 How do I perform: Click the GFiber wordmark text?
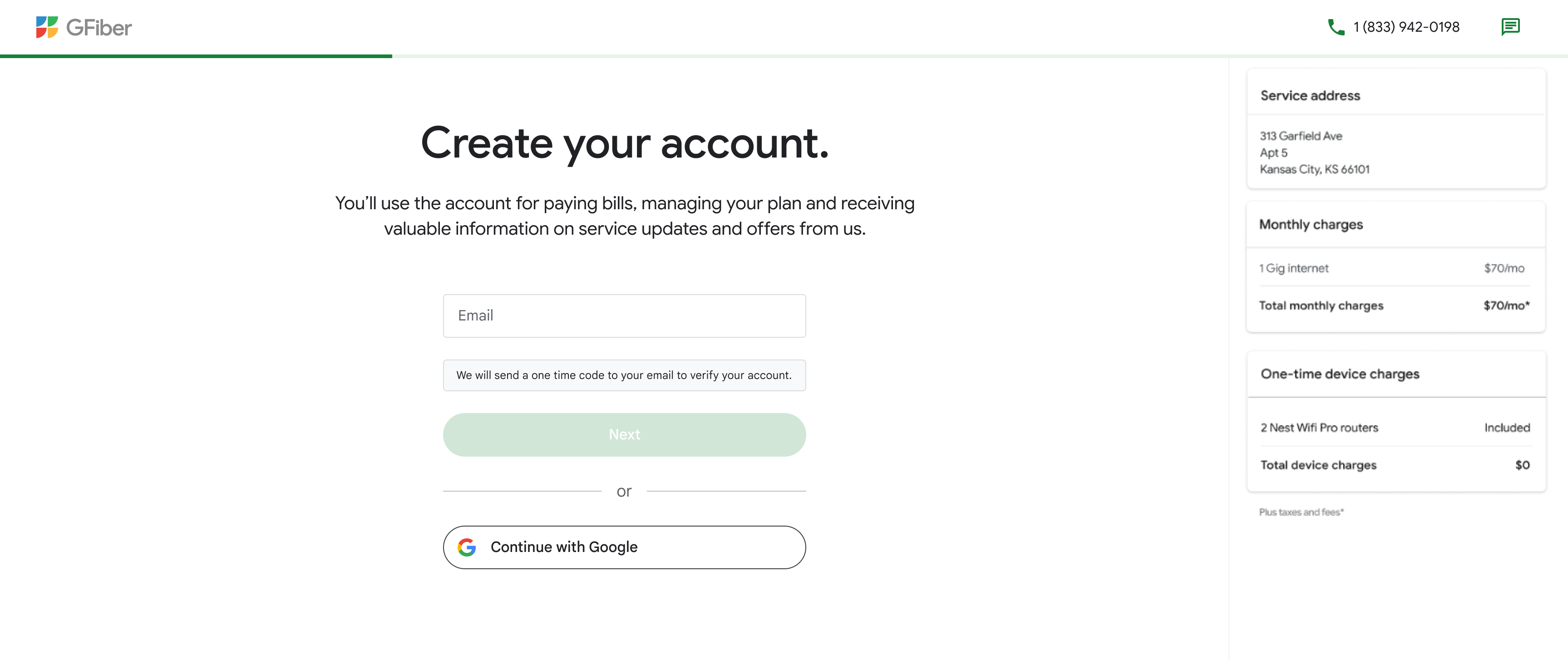(x=99, y=28)
